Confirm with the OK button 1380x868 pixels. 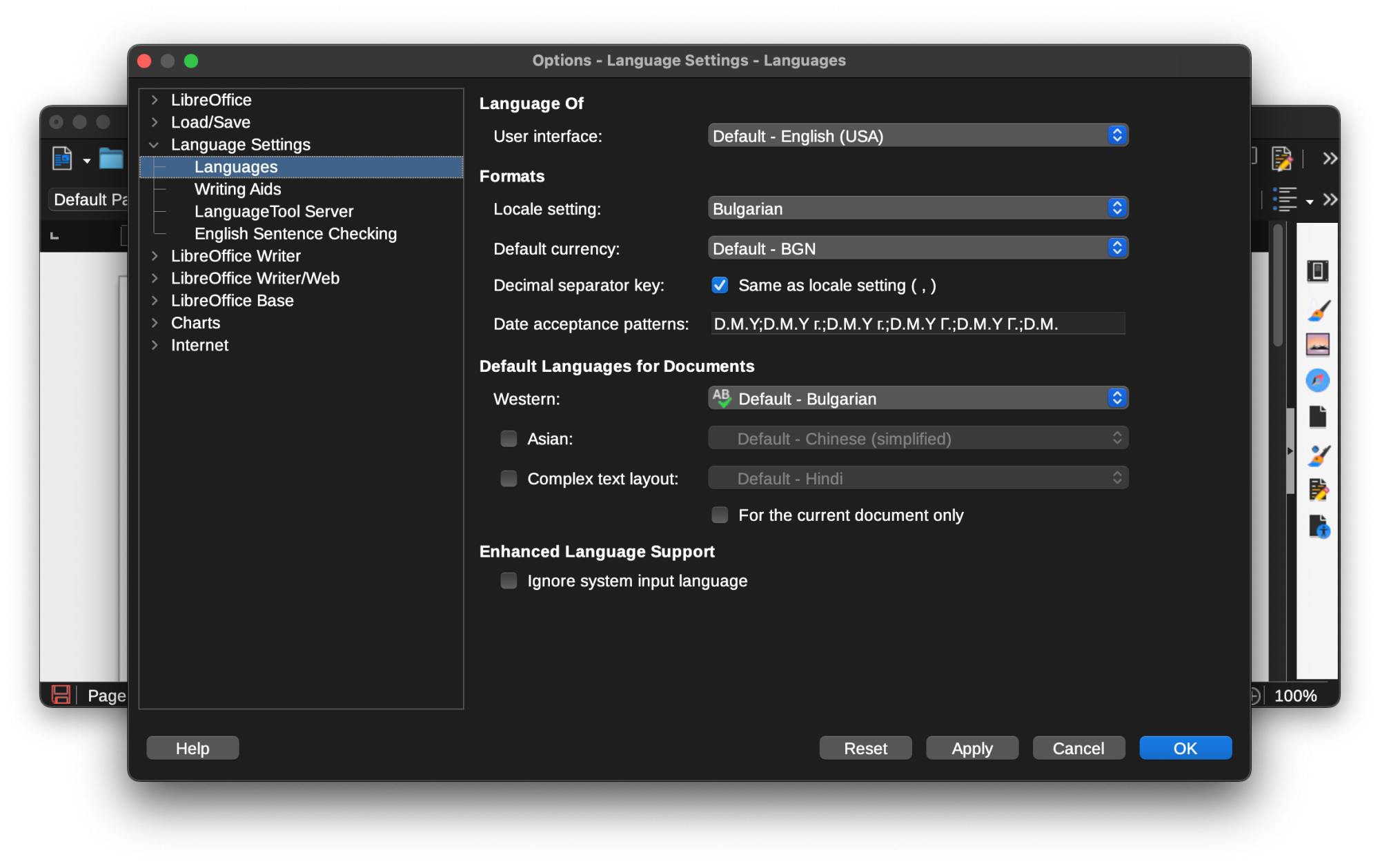[x=1185, y=748]
